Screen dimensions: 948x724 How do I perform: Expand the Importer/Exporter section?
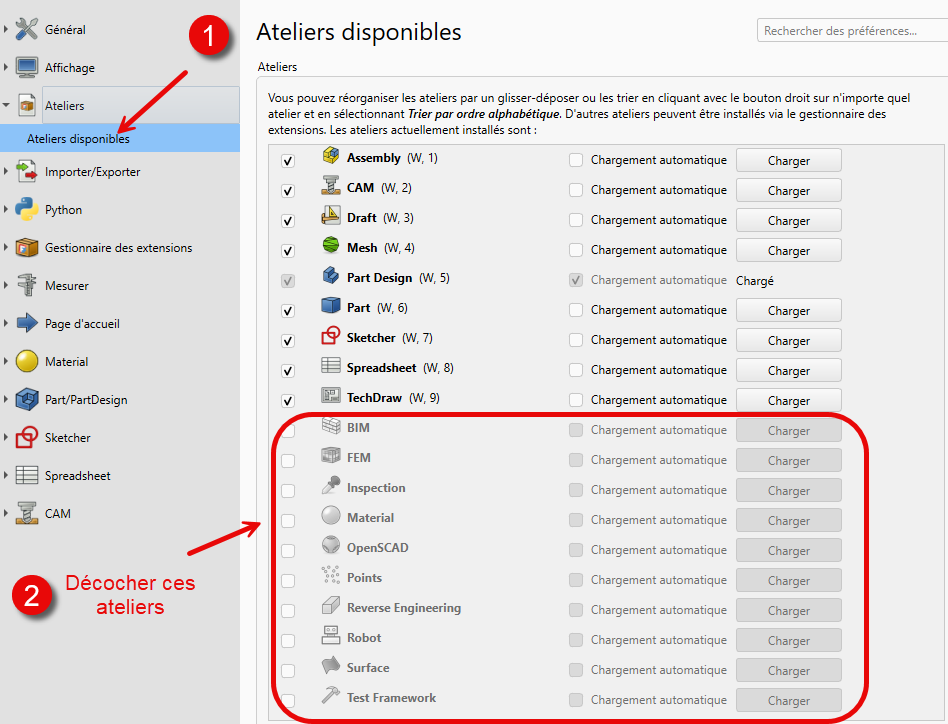pyautogui.click(x=6, y=172)
